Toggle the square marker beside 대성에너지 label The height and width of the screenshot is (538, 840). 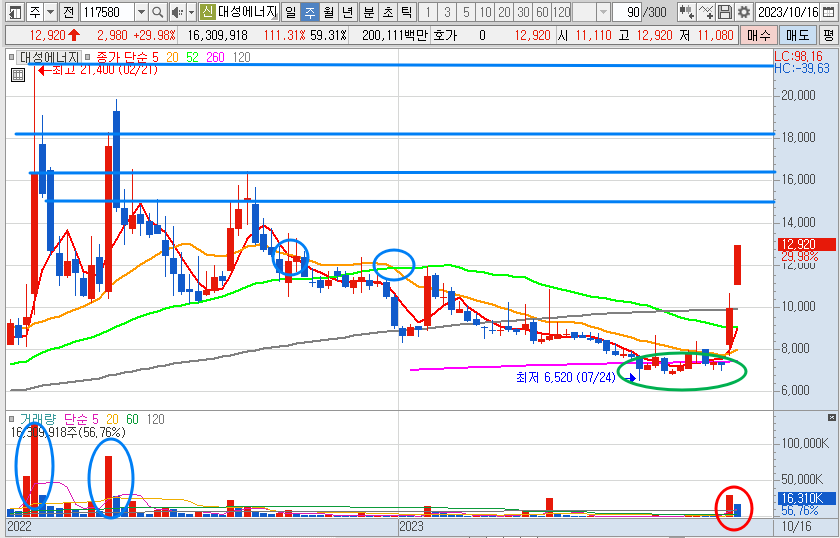[x=11, y=57]
